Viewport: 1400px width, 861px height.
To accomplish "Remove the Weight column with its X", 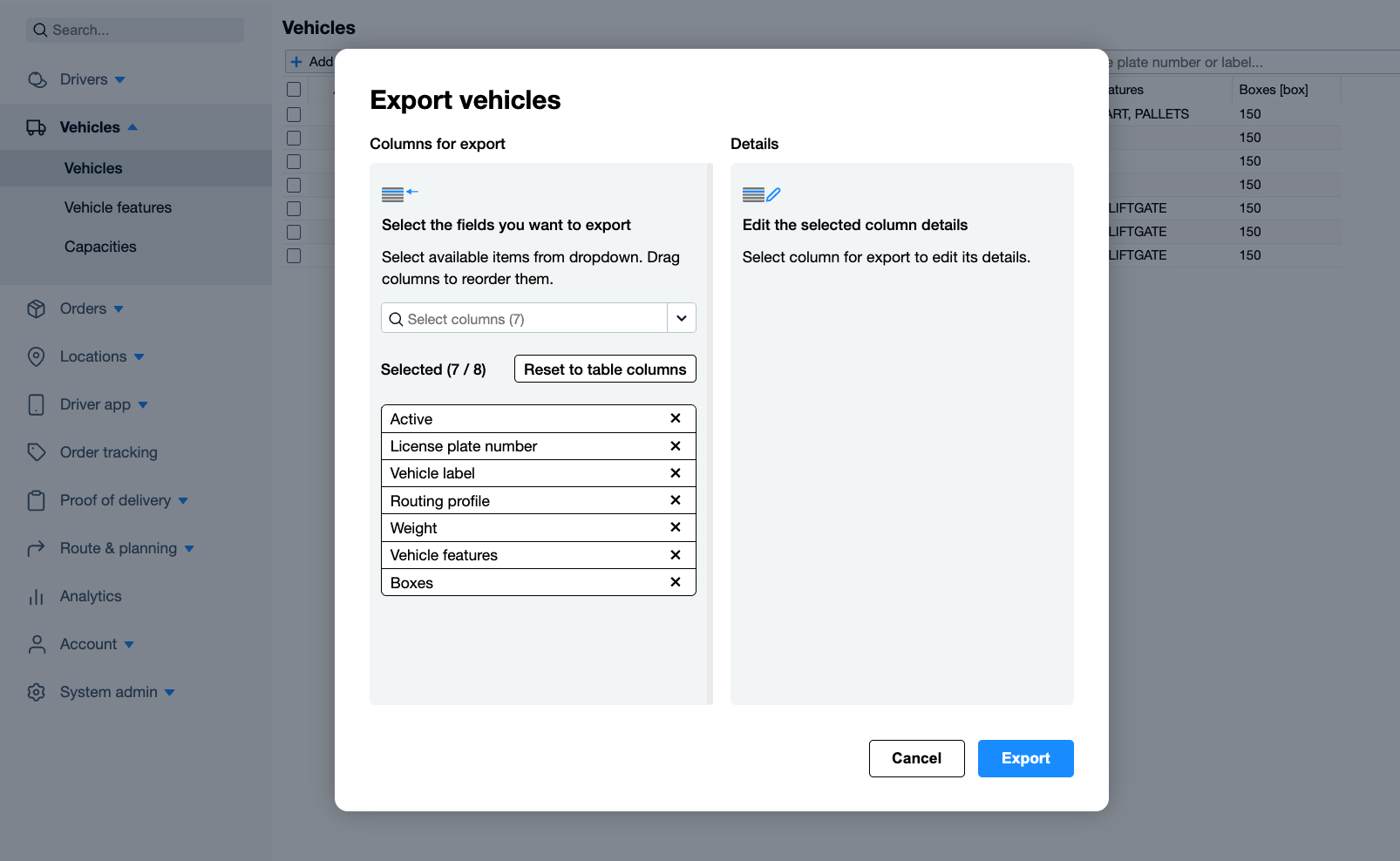I will tap(676, 527).
